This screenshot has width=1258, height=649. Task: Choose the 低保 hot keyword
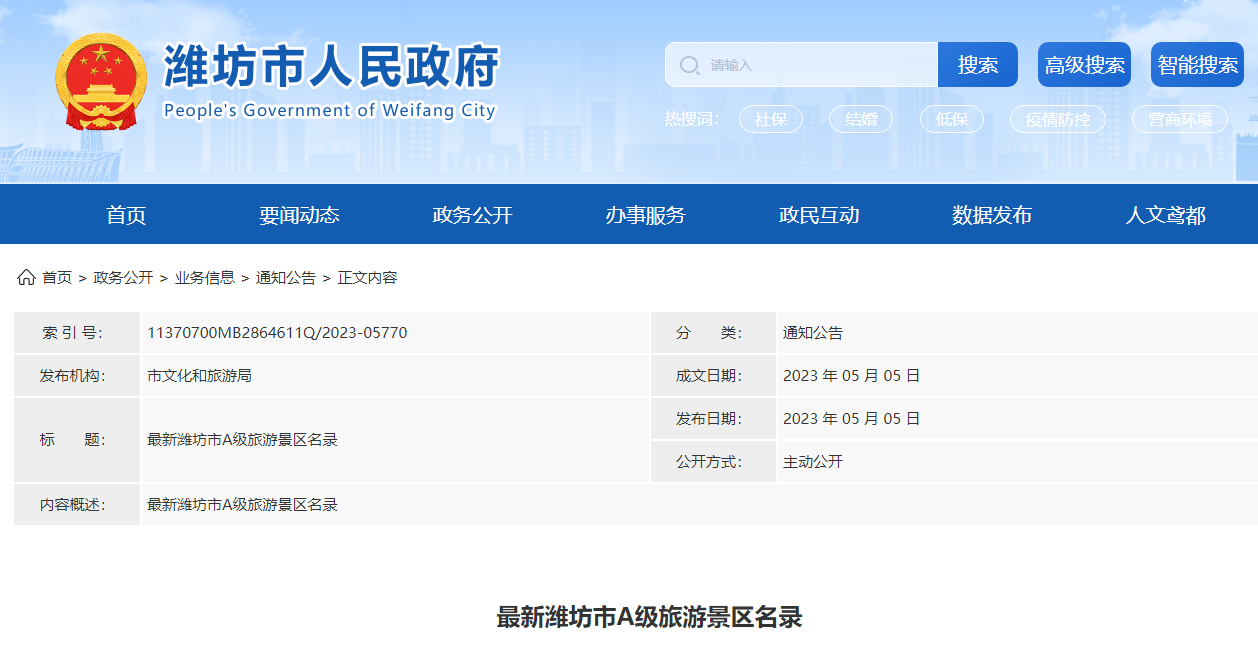click(951, 119)
